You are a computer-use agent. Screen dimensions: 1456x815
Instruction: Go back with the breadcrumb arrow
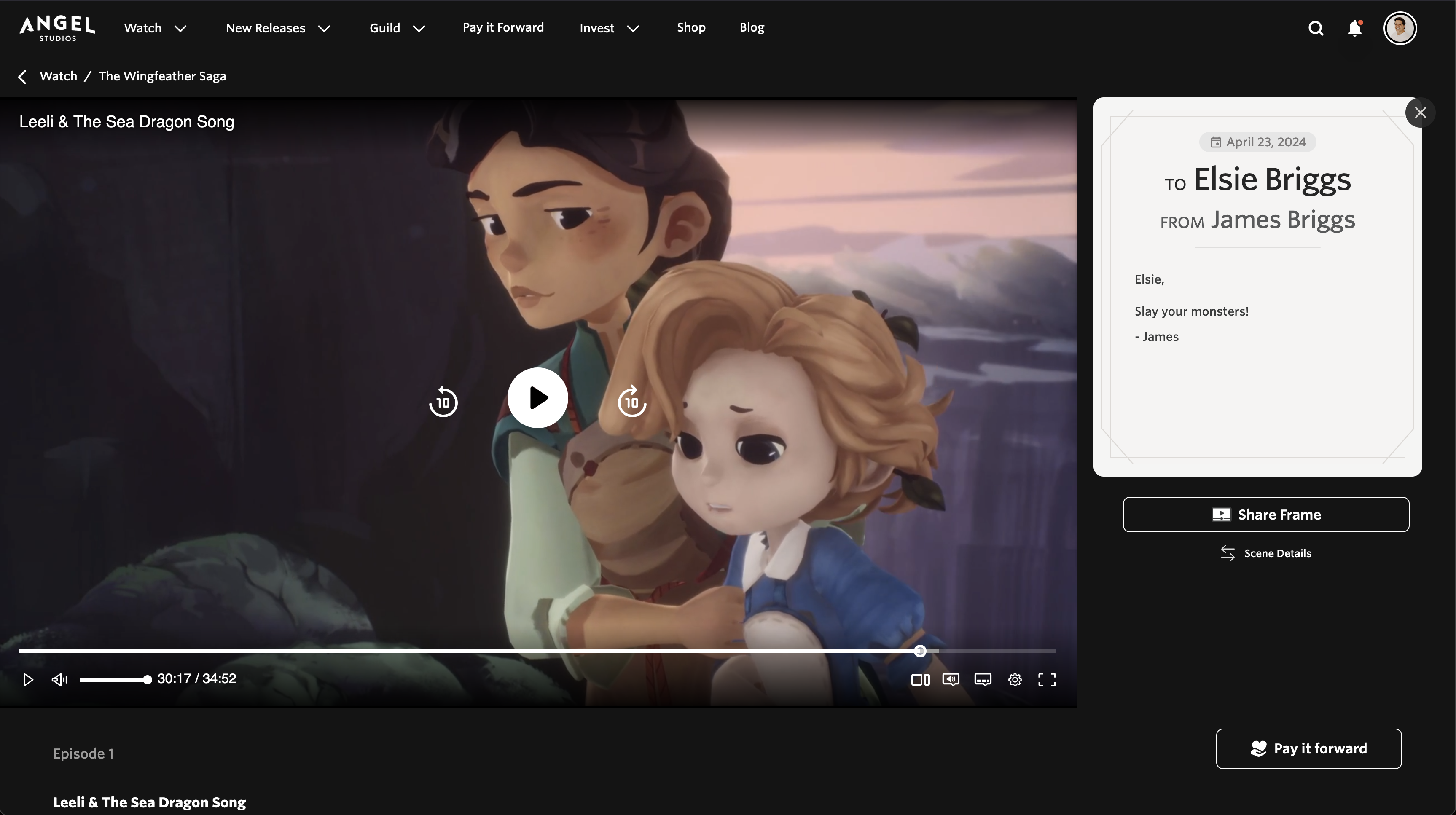(x=23, y=77)
